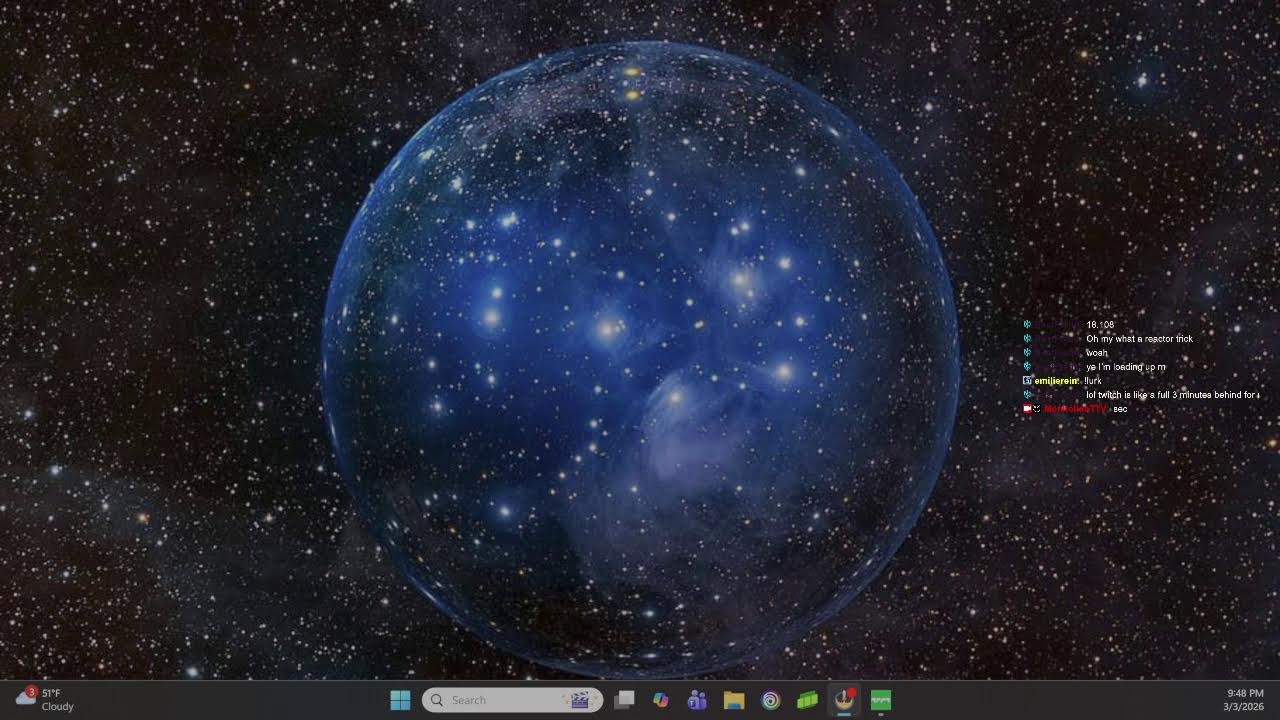
Task: Click message "lol twitch is like a full 3 minutes behind"
Action: (1164, 395)
